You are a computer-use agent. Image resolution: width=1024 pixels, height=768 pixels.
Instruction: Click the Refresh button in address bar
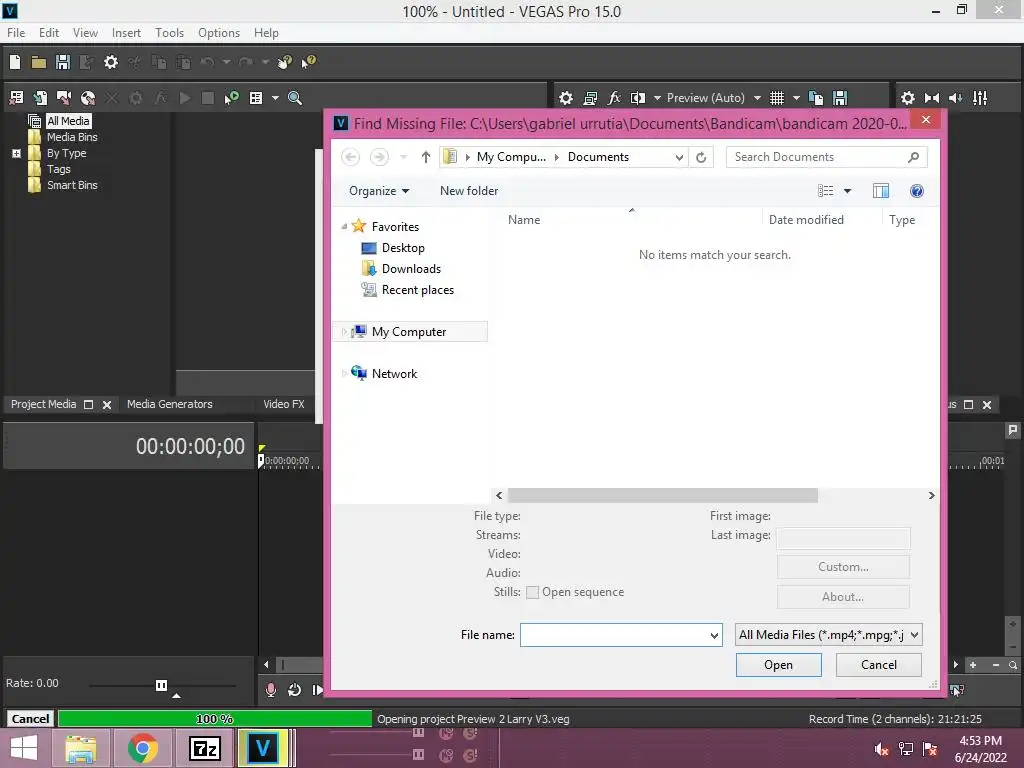701,157
